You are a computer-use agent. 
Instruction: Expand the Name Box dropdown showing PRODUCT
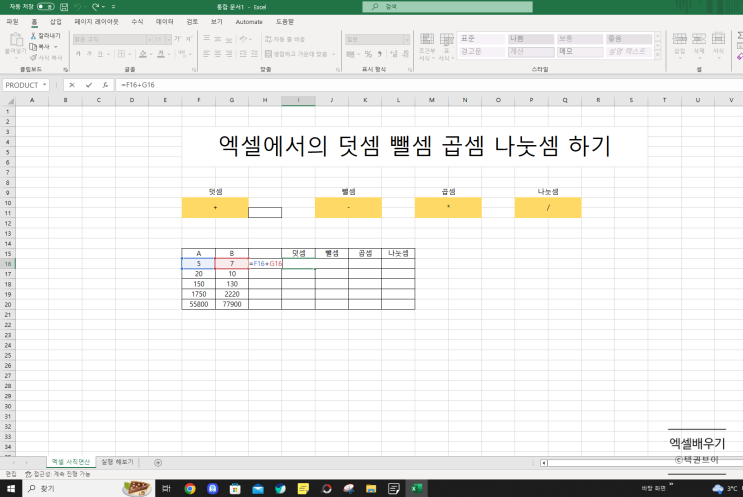45,85
